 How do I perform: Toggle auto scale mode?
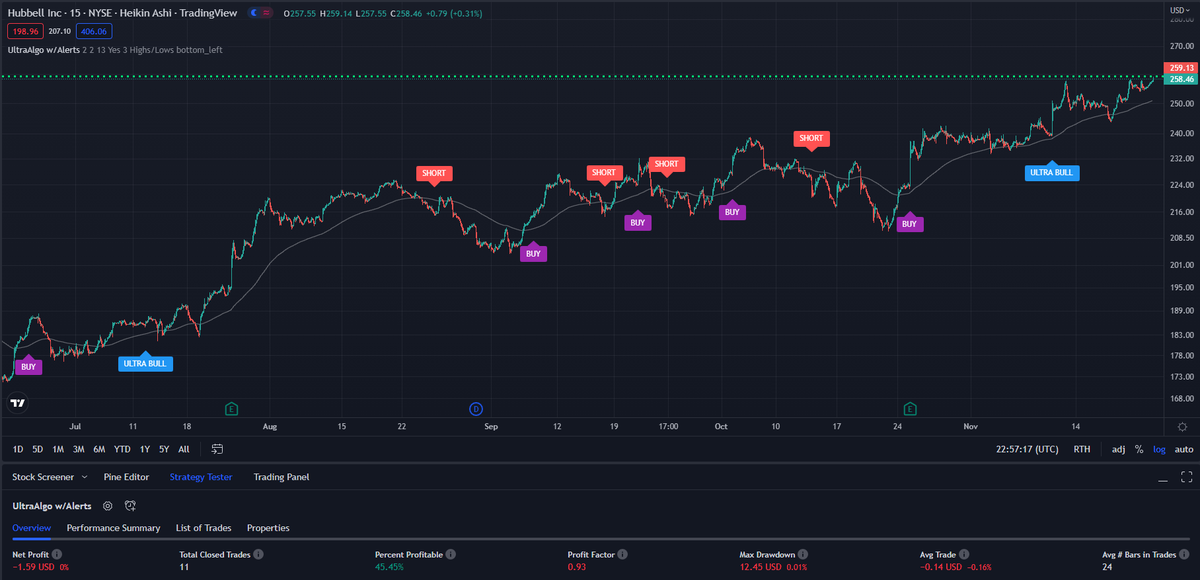pos(1184,449)
